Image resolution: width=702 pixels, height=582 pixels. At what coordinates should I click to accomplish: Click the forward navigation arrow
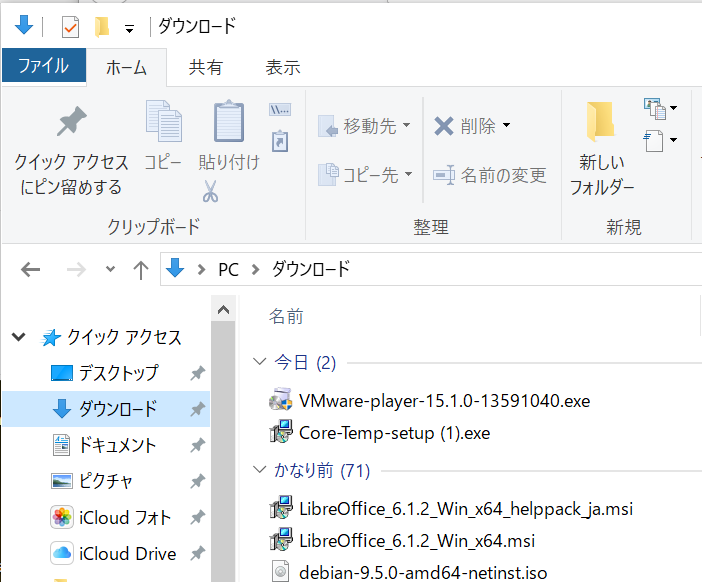76,270
